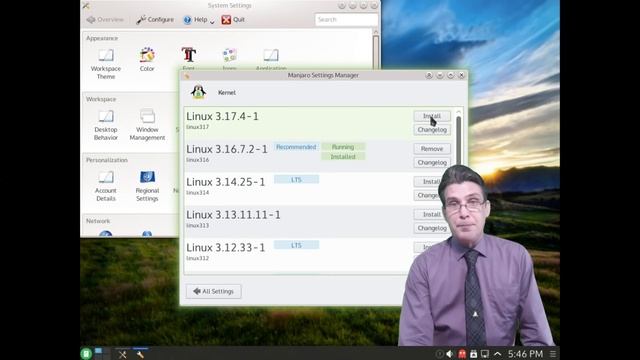Select the "Linux 3.16.7.2-1" entry text

[x=227, y=149]
